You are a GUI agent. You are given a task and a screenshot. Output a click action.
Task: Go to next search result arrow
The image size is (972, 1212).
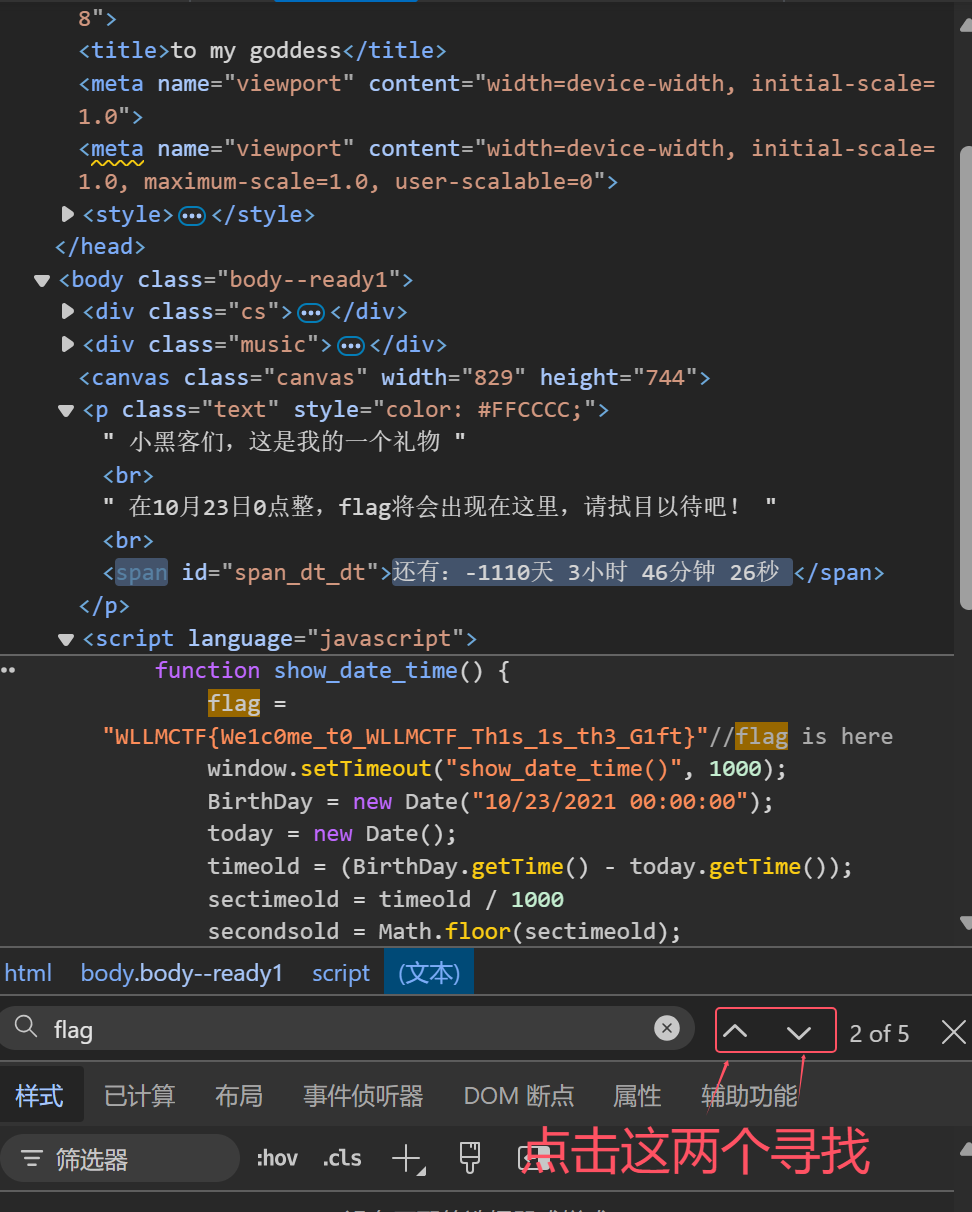point(799,1032)
